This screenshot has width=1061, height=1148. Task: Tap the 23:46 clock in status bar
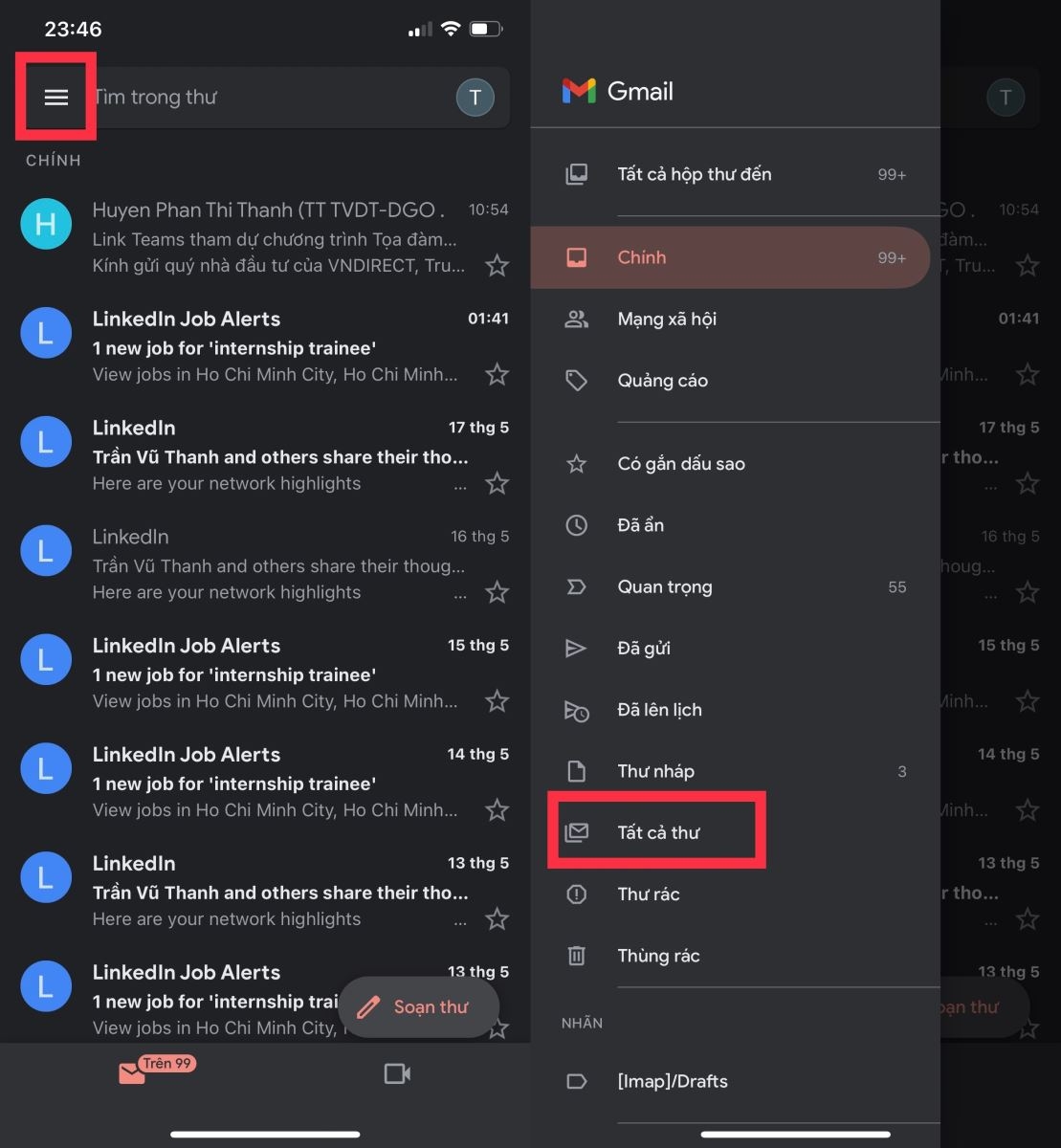click(73, 29)
